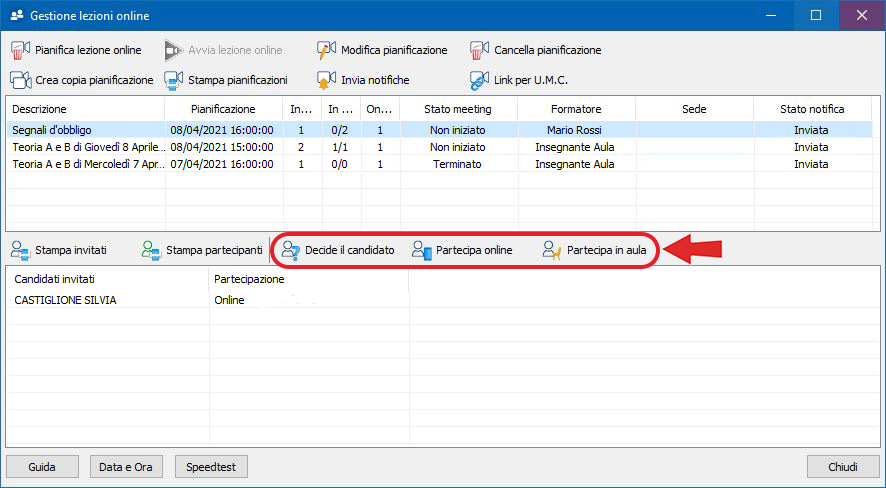Sort list by Stato meeting column
This screenshot has height=488, width=886.
tap(458, 109)
